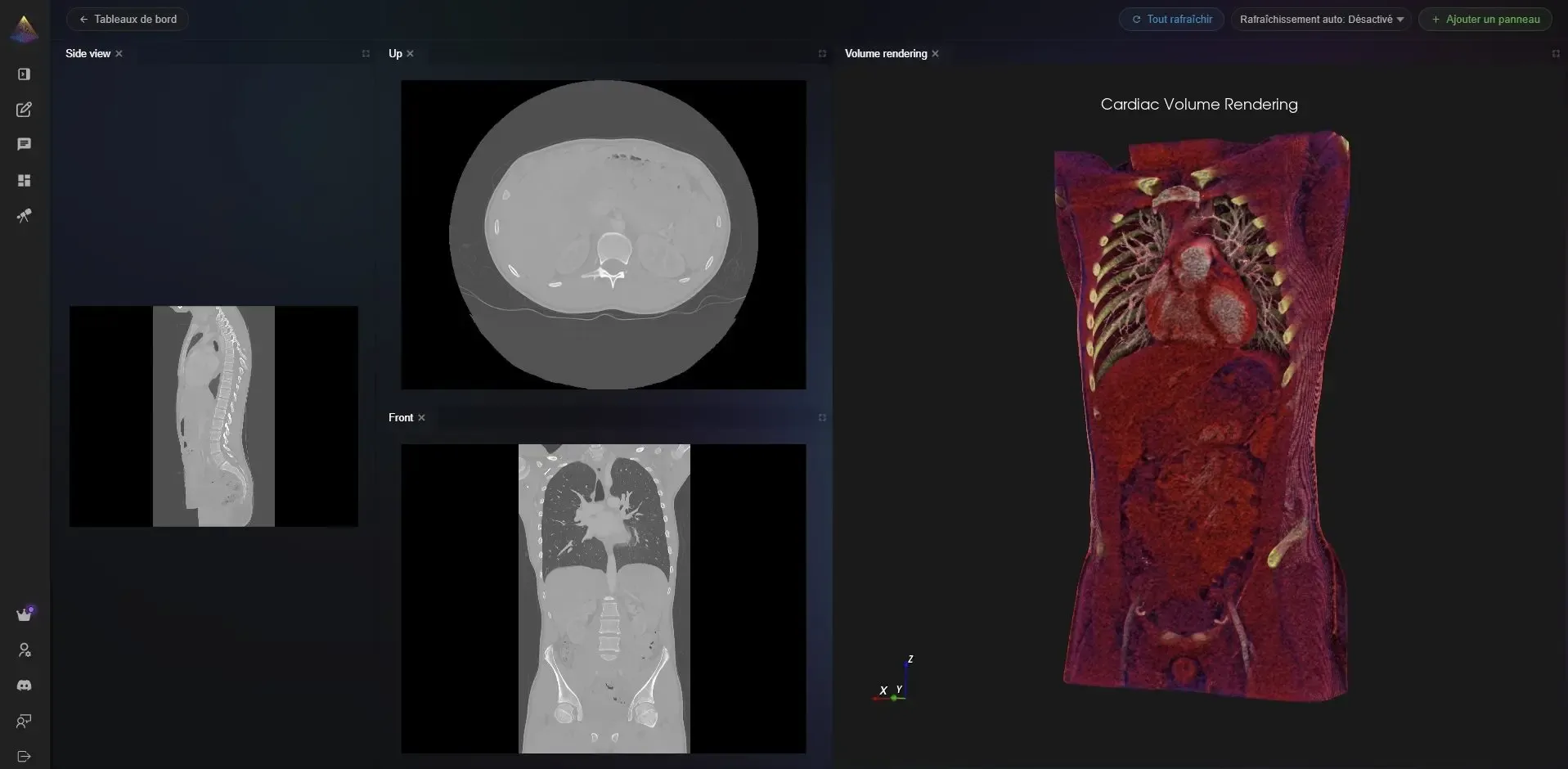Expand the Volume rendering panel fullscreen icon
Image resolution: width=1568 pixels, height=769 pixels.
click(x=1557, y=53)
